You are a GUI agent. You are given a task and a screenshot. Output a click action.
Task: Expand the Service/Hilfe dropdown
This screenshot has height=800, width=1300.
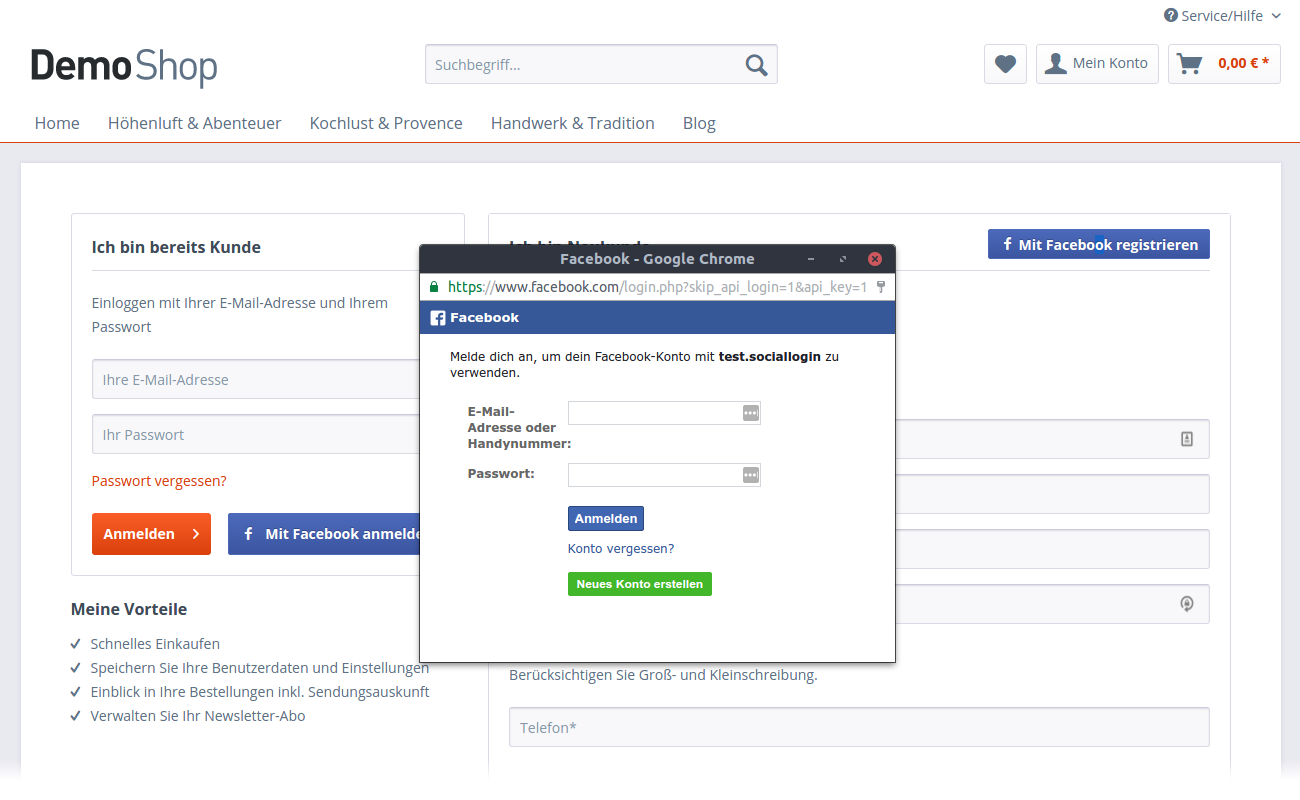point(1276,16)
